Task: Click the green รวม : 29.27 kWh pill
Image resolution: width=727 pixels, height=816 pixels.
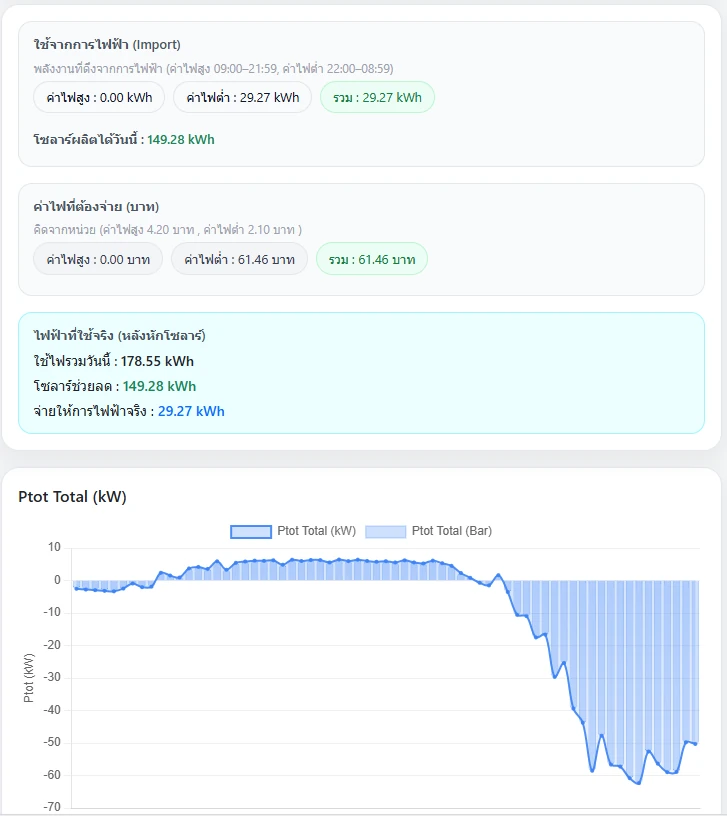Action: pyautogui.click(x=377, y=98)
